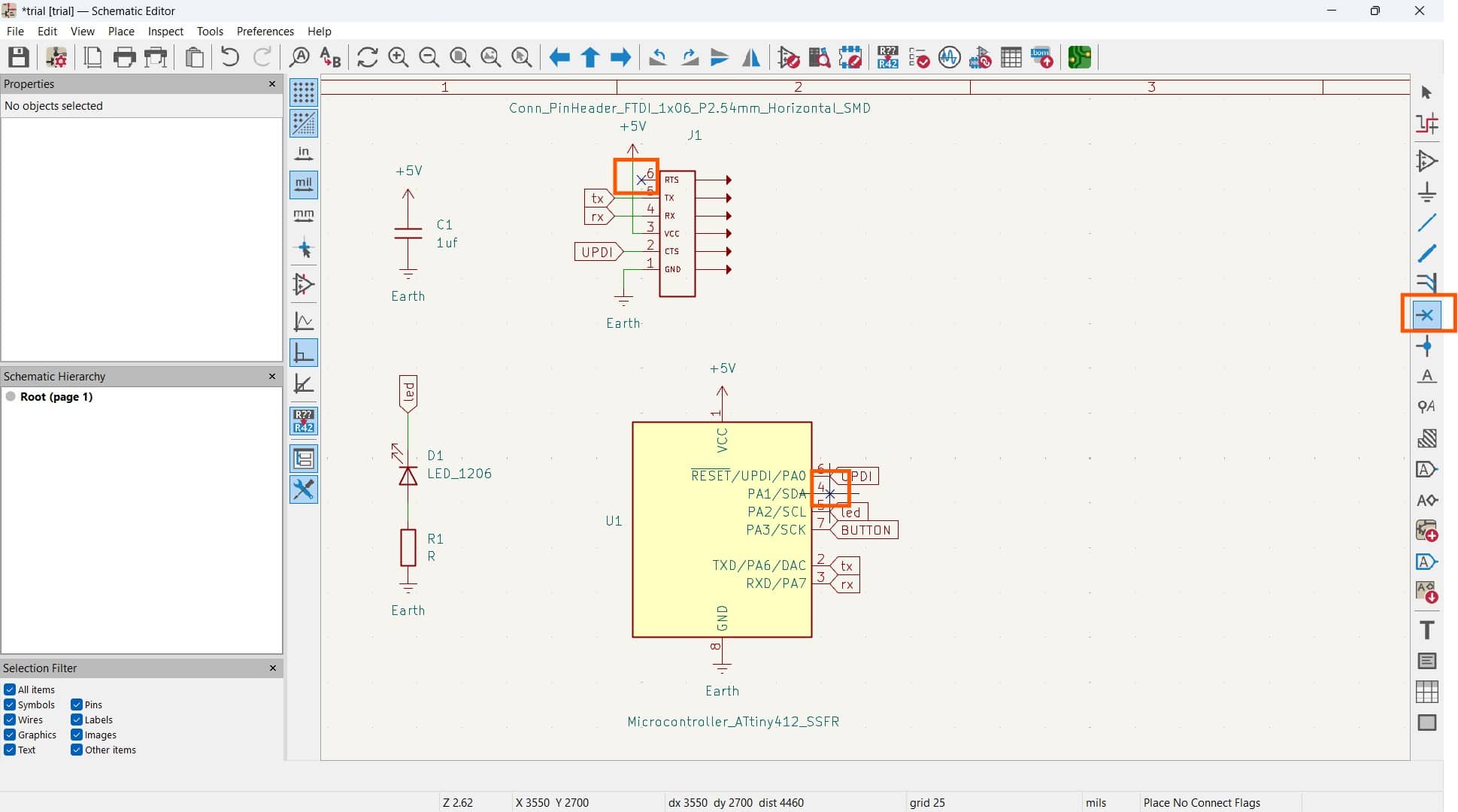Select the Add Wire tool

click(x=1426, y=223)
